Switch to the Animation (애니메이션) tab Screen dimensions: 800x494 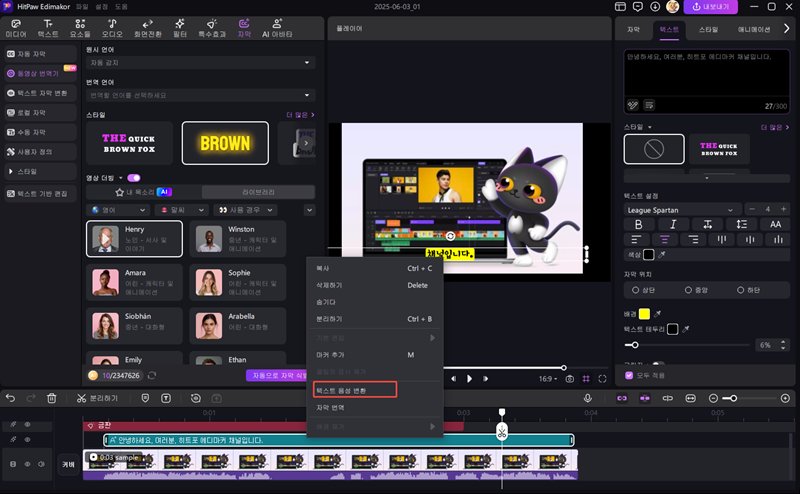[x=754, y=30]
